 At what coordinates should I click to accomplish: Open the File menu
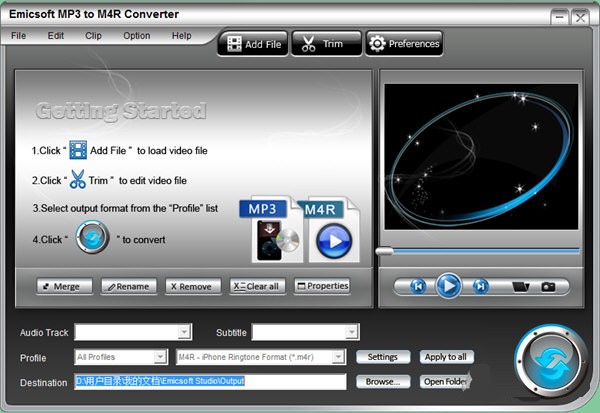pyautogui.click(x=18, y=36)
